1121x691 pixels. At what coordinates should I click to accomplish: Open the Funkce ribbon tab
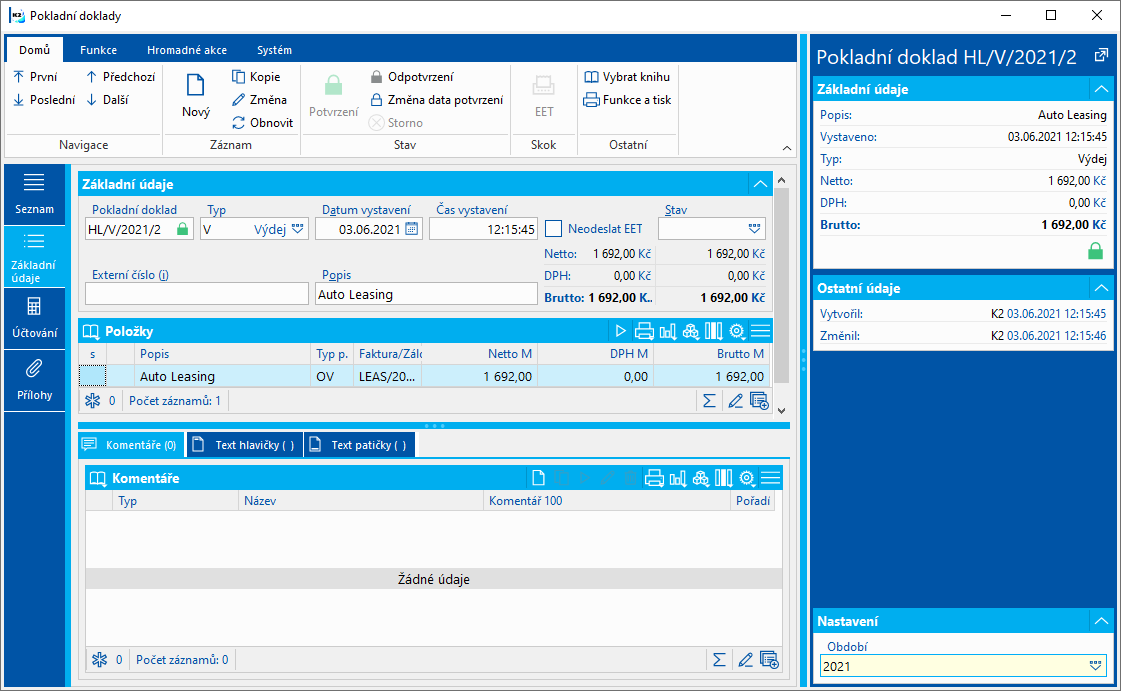pos(99,50)
